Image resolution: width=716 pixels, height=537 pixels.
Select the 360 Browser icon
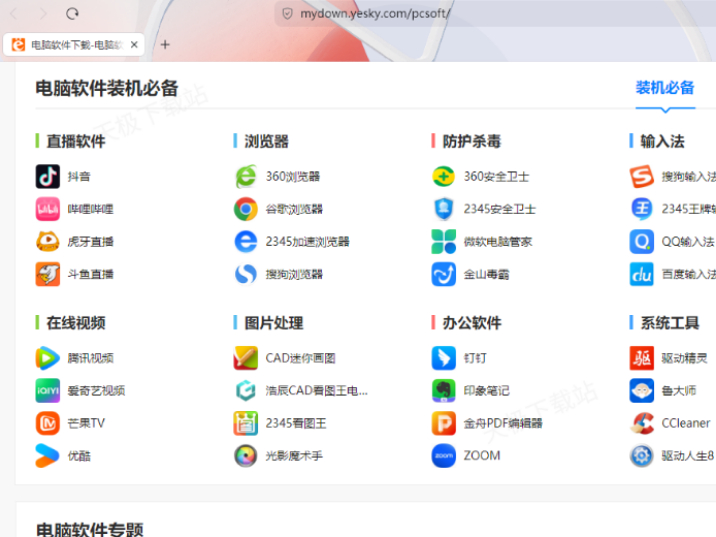click(246, 176)
